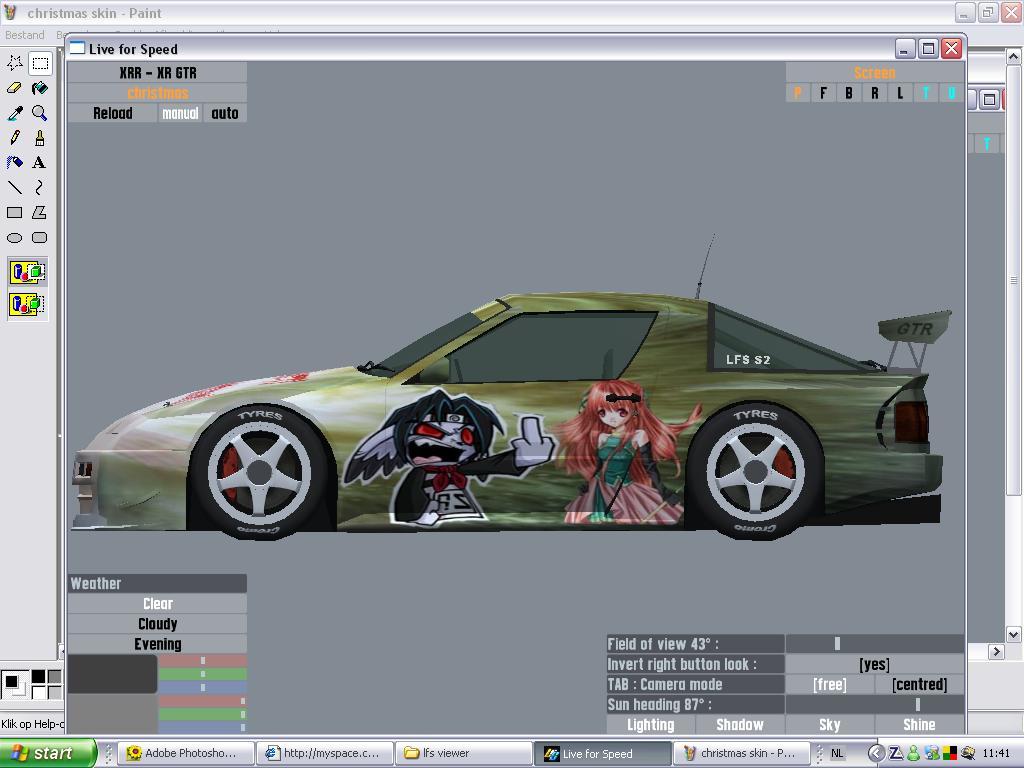Switch reload mode to auto
The image size is (1024, 768).
(225, 113)
